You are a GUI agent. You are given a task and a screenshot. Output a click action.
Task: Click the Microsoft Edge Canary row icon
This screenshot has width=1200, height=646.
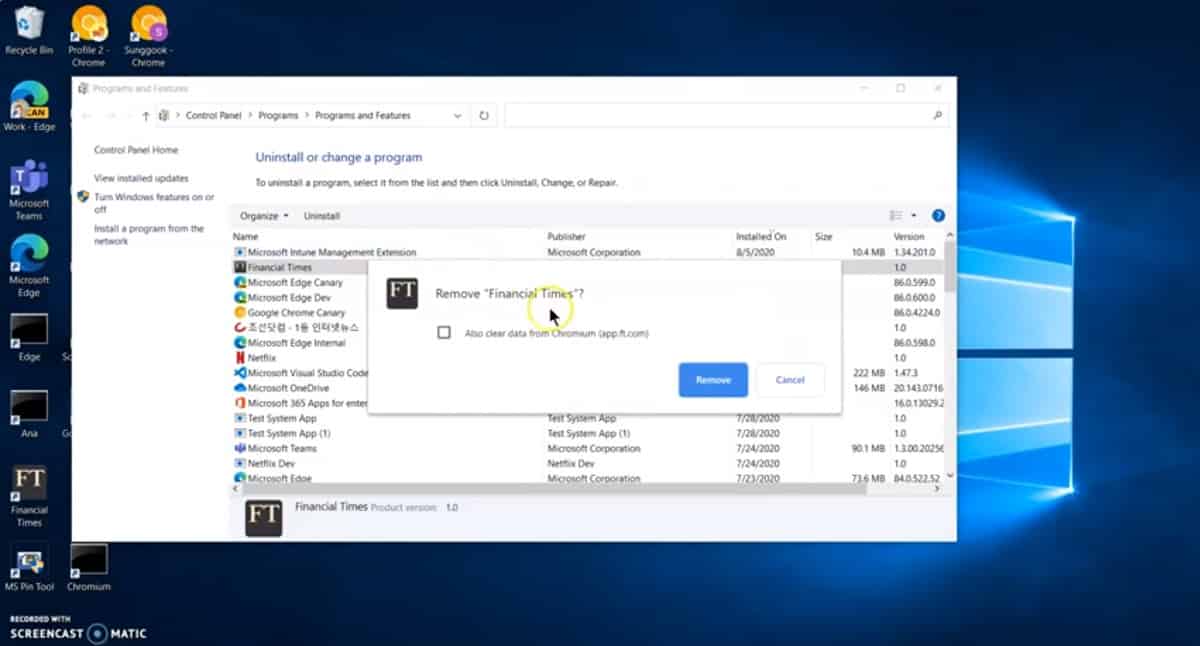[240, 283]
